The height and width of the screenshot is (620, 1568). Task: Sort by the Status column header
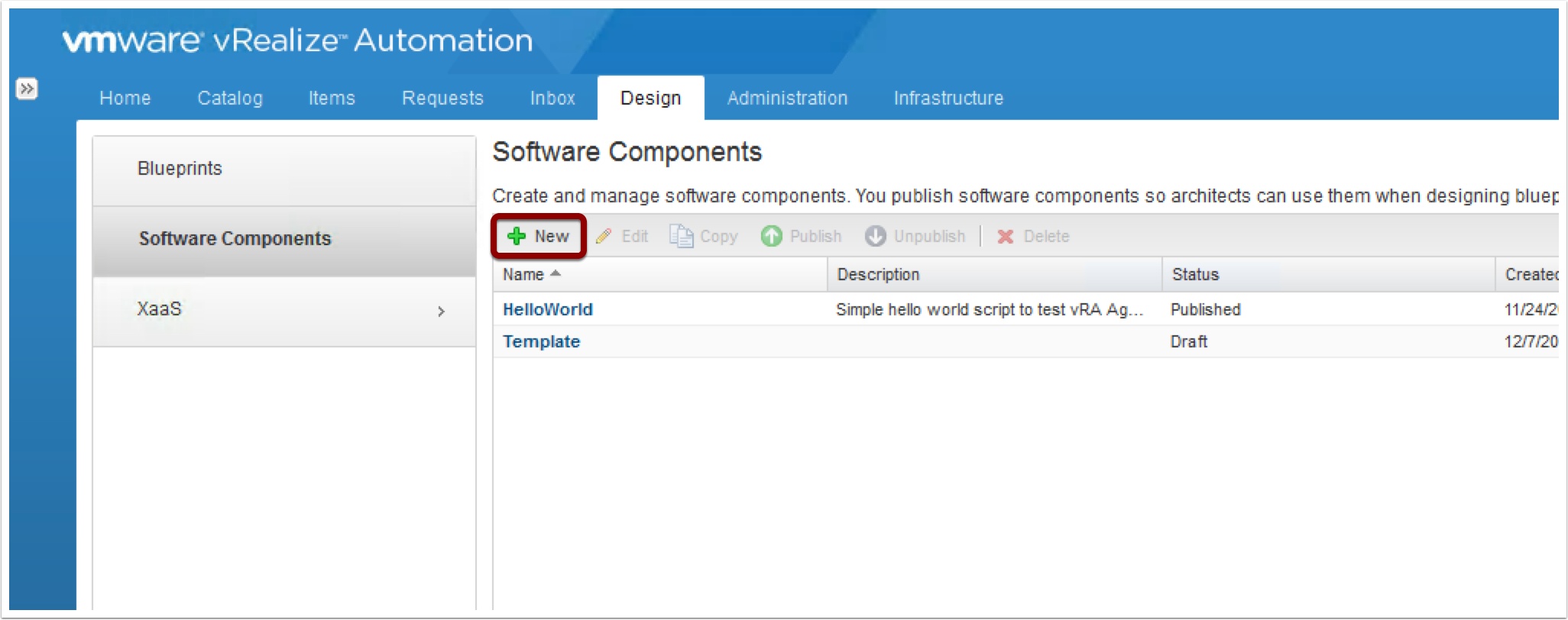click(1195, 274)
